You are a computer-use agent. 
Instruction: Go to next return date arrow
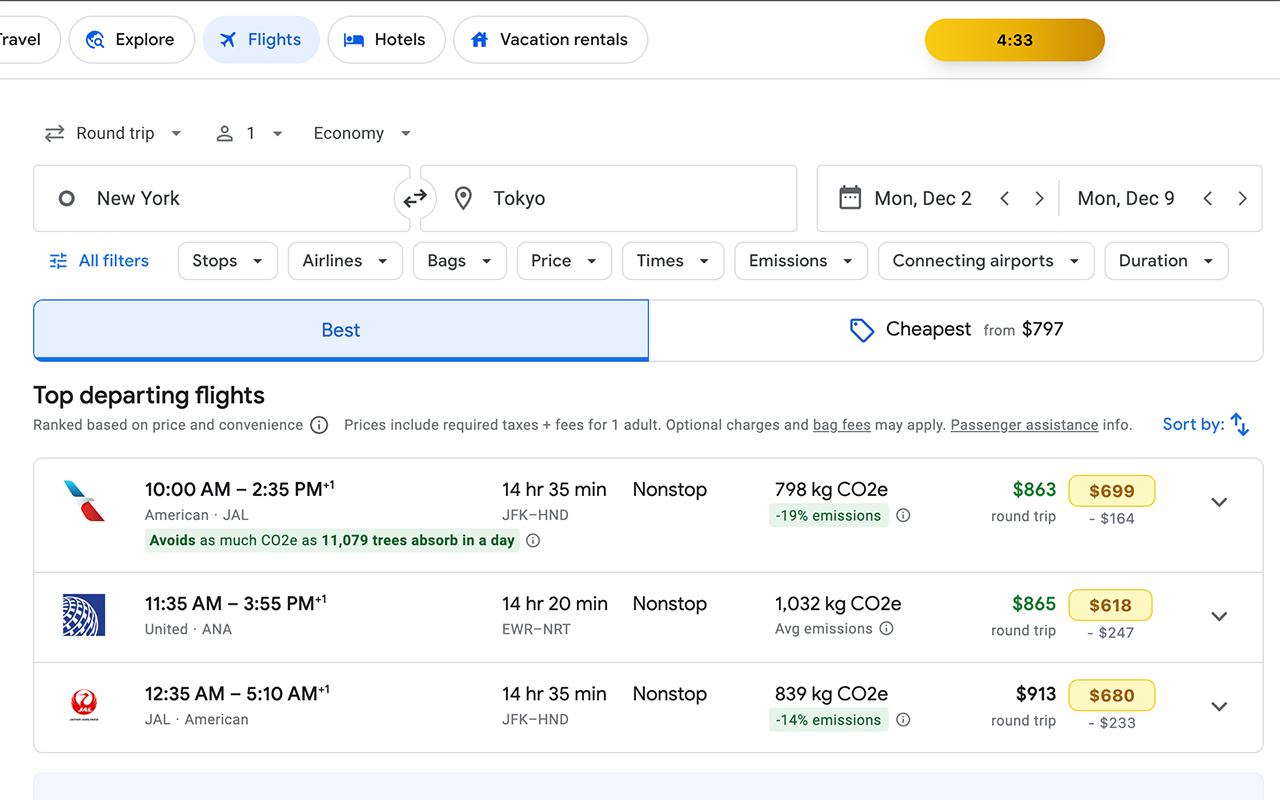(1242, 198)
